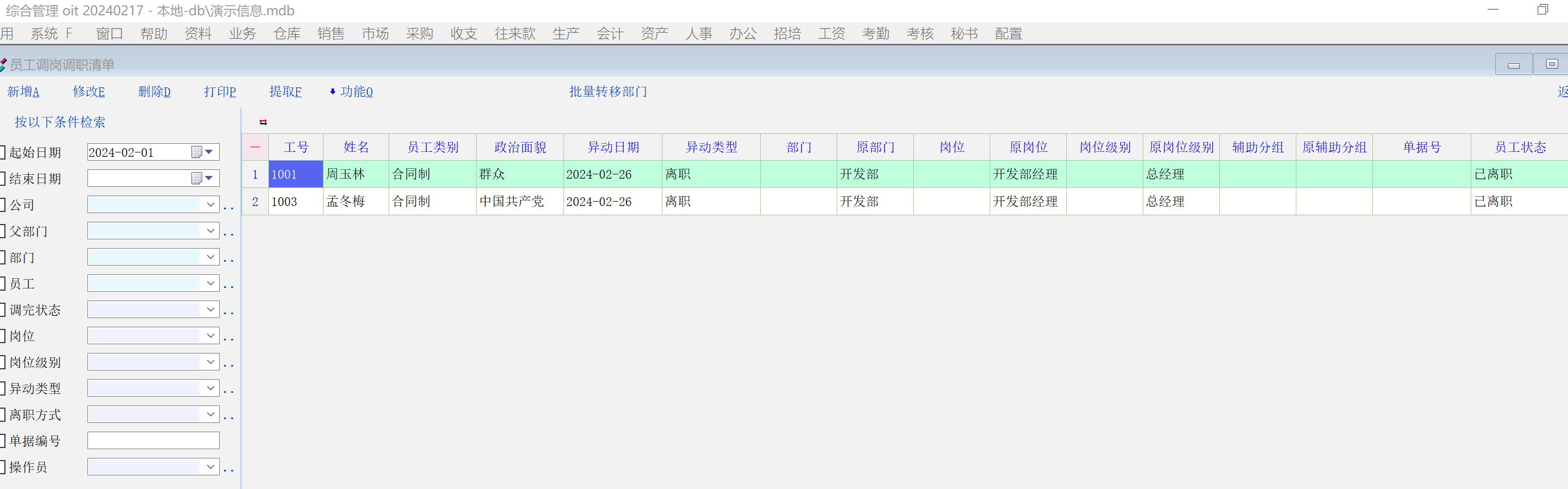Open the 工资 menu
The image size is (1568, 489).
[831, 34]
